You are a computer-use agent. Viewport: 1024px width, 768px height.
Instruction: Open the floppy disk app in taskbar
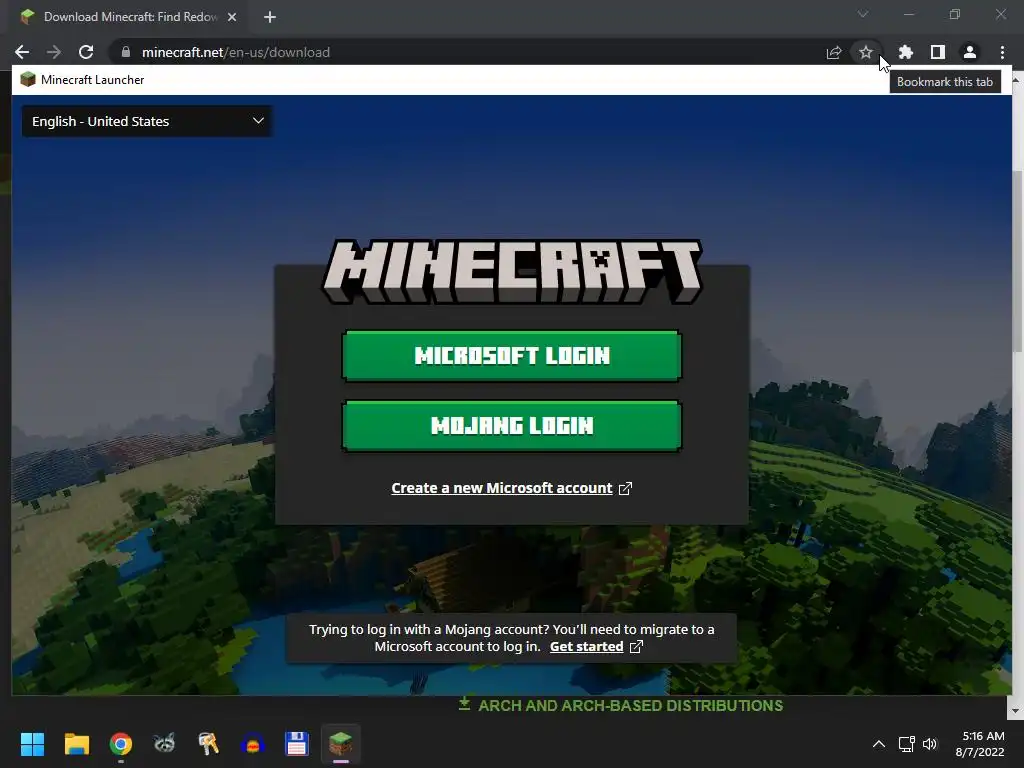pos(296,744)
